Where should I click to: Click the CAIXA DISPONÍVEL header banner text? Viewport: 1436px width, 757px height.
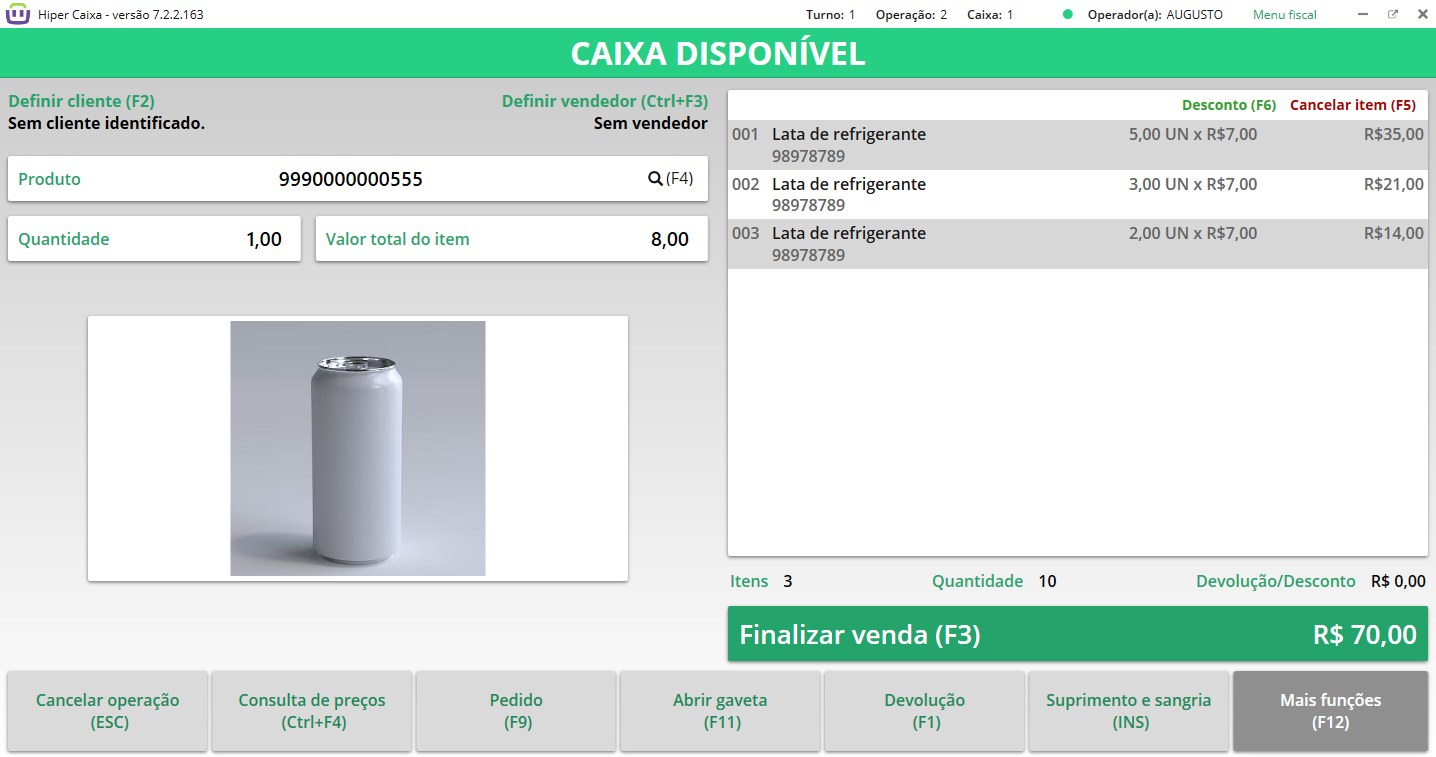pos(718,54)
